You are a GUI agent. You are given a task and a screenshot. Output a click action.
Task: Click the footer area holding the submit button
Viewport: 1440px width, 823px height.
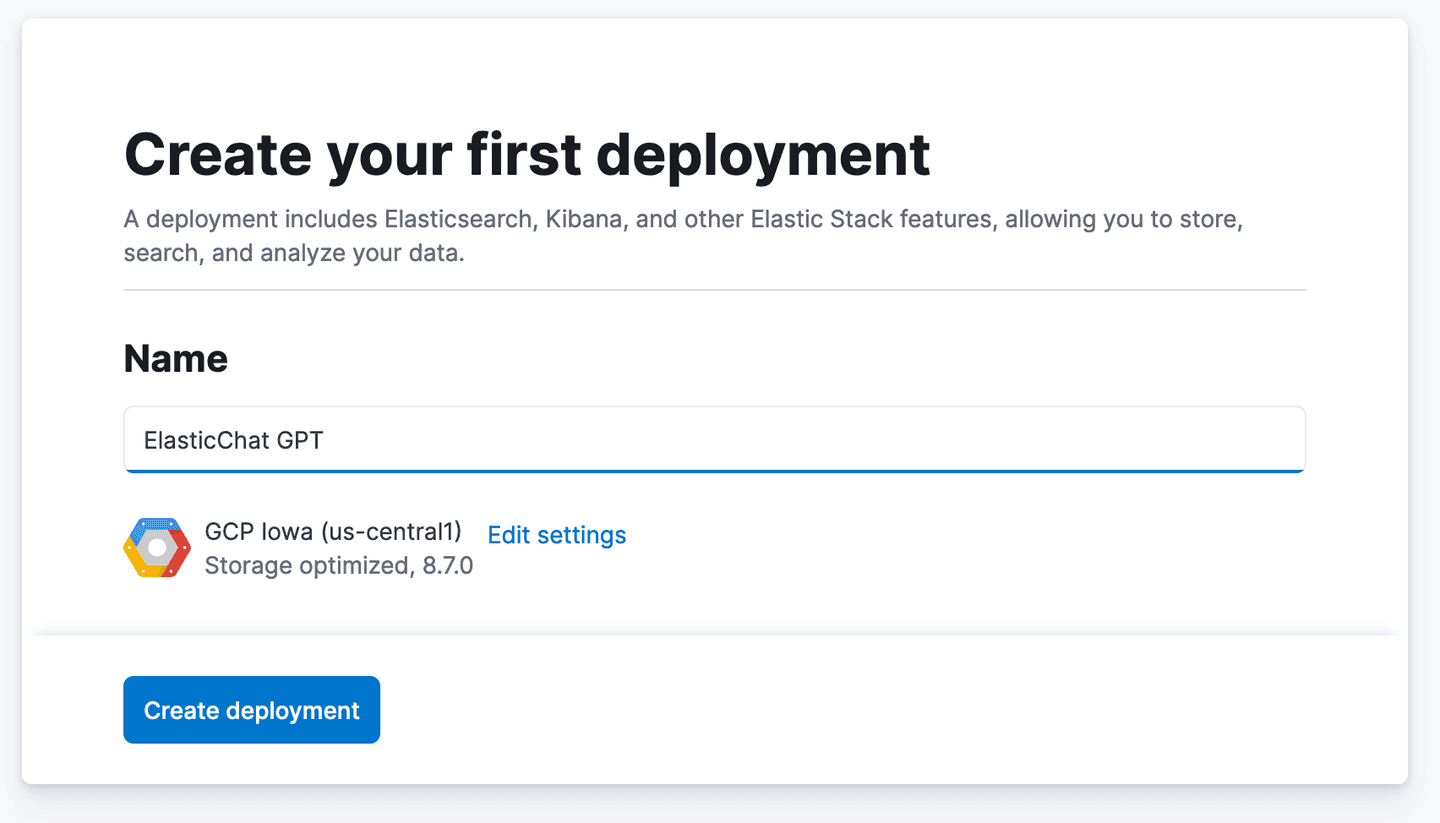click(720, 710)
